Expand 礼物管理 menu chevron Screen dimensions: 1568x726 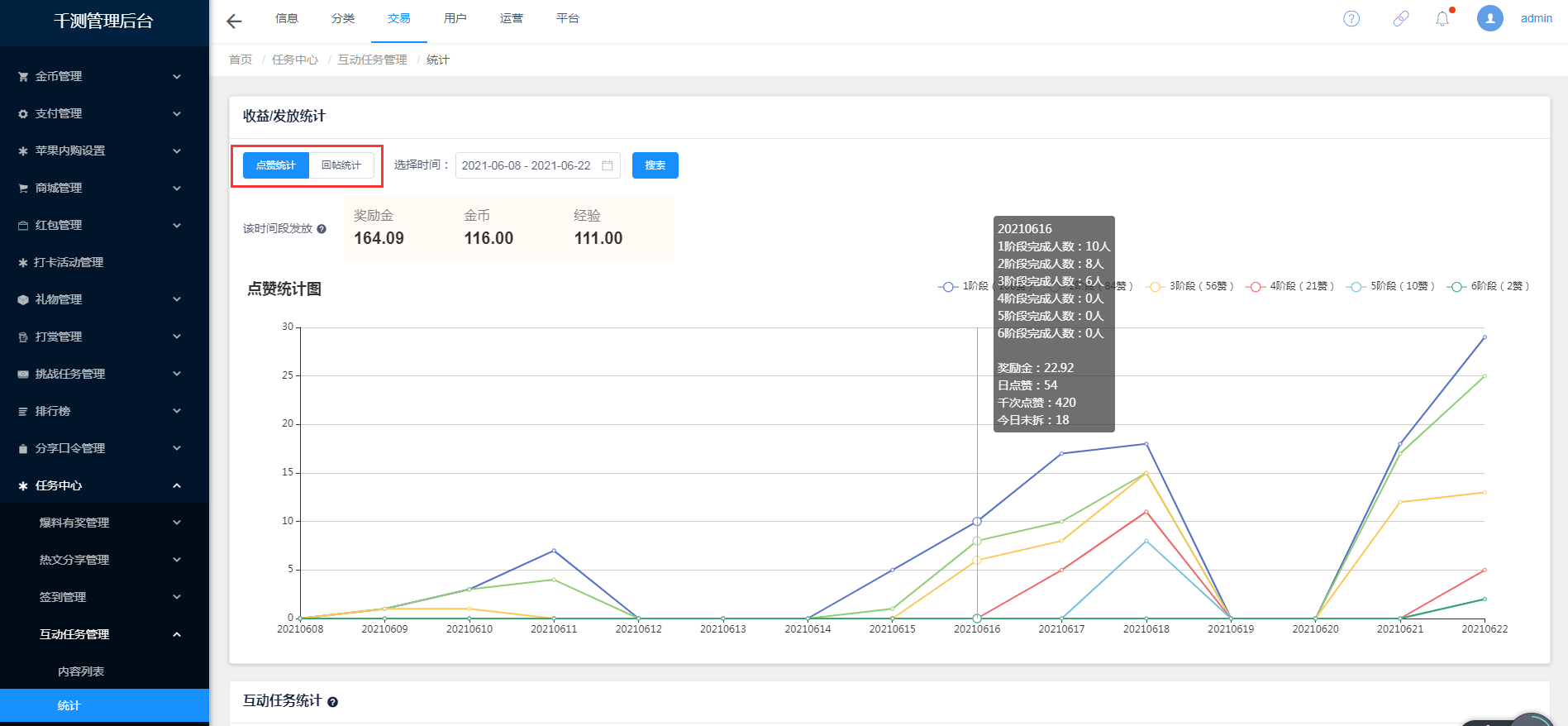point(177,299)
